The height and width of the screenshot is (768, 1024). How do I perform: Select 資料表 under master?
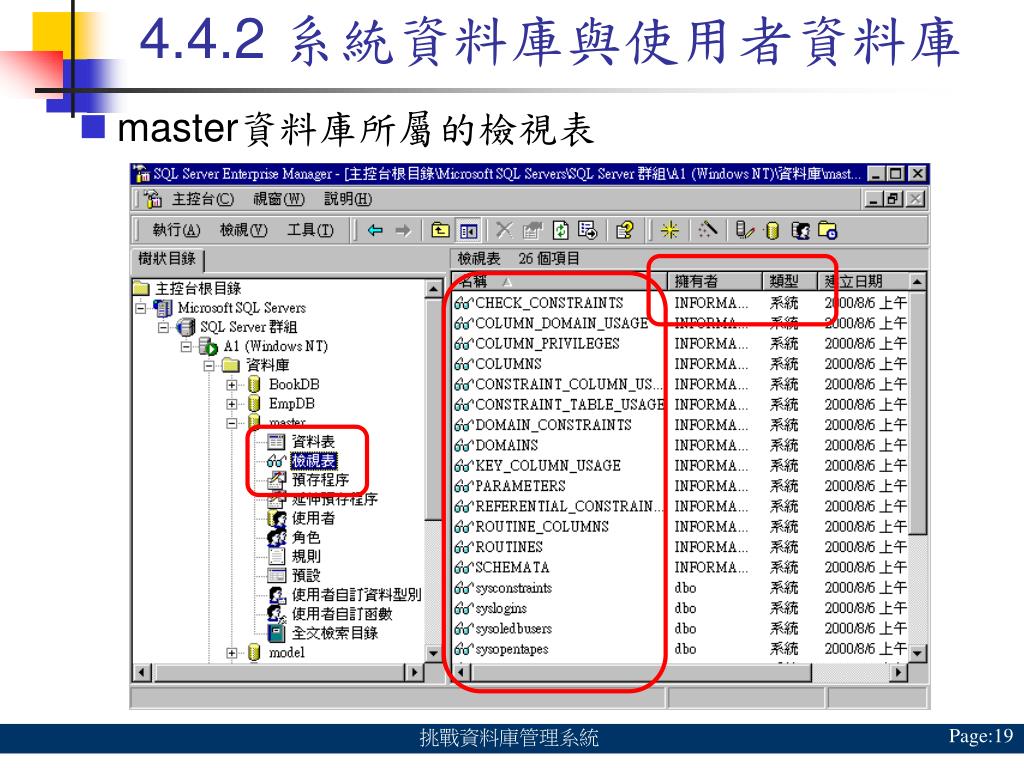pos(312,442)
